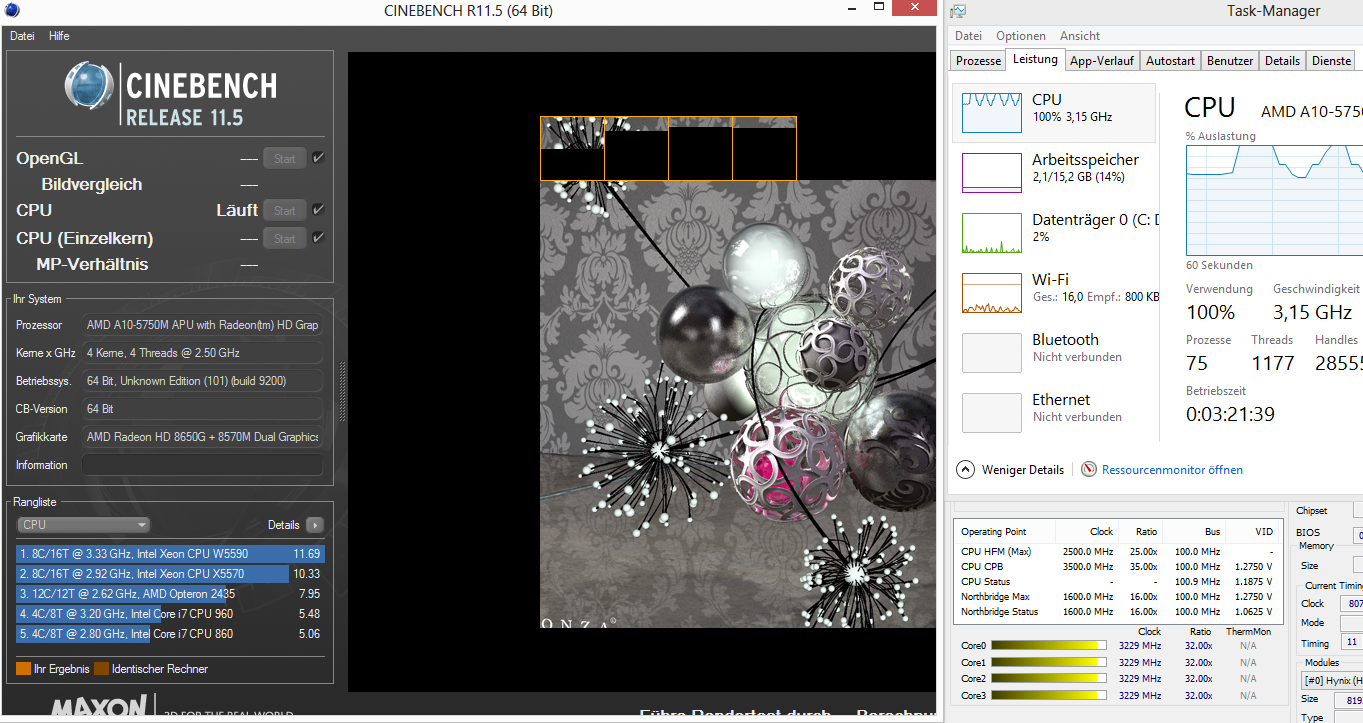Click the 'Northbridge Status' table row
The image size is (1363, 723).
pyautogui.click(x=1118, y=612)
